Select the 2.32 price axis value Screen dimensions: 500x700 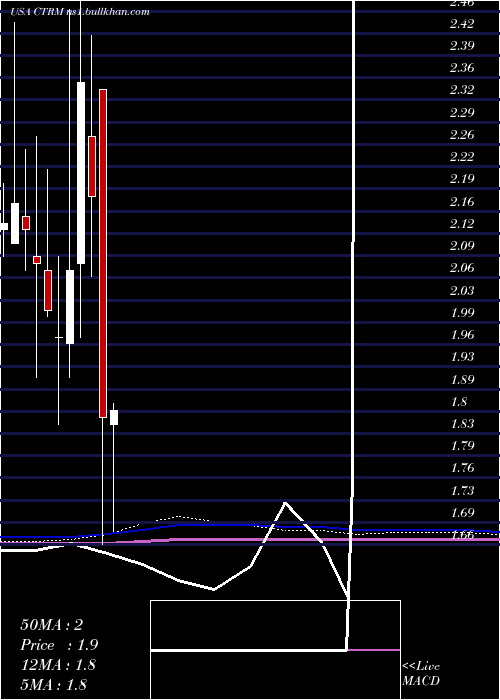tap(461, 90)
